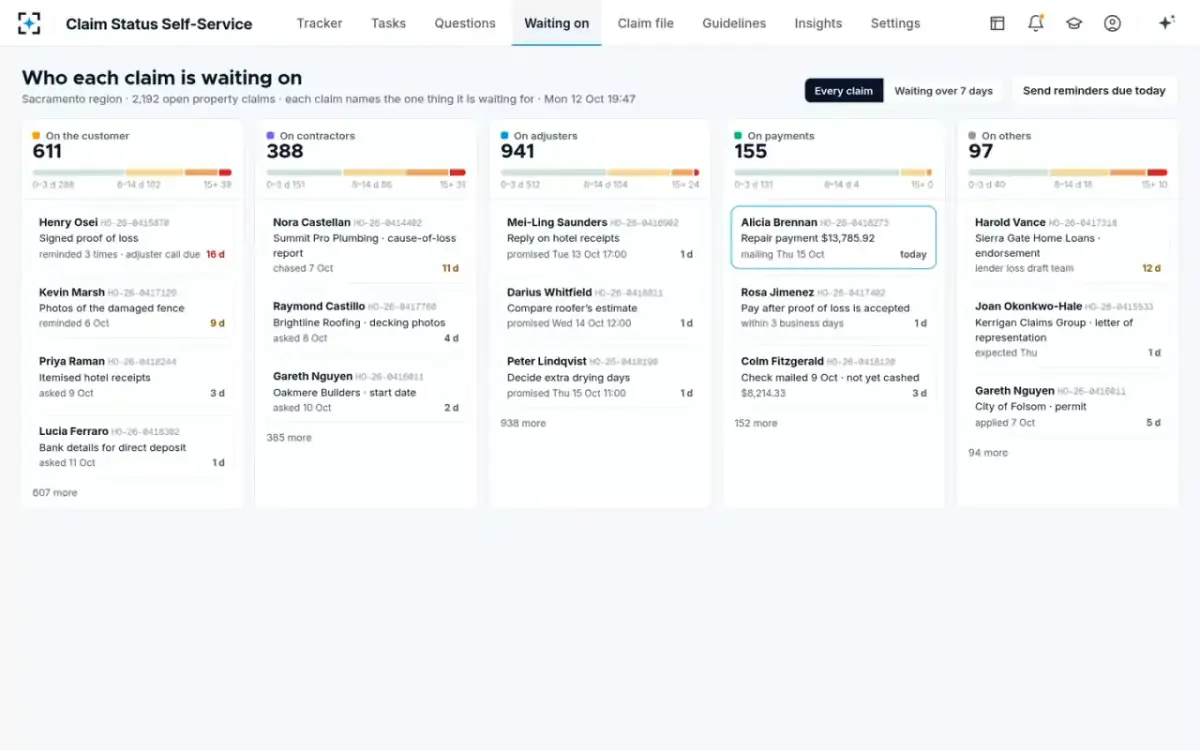Click the On payments column heading
The image size is (1200, 750).
click(781, 136)
